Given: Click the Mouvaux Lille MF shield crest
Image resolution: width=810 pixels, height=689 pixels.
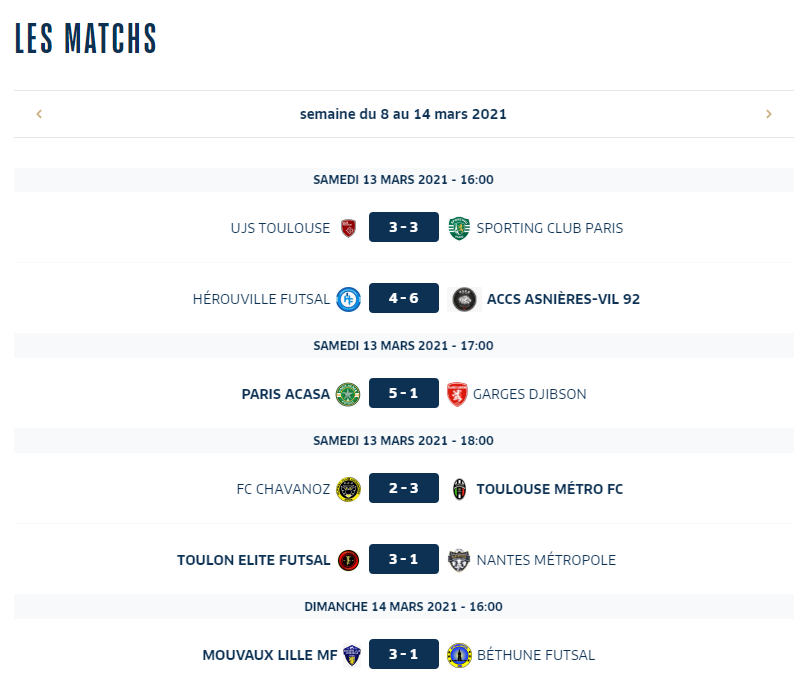Looking at the screenshot, I should (x=352, y=655).
